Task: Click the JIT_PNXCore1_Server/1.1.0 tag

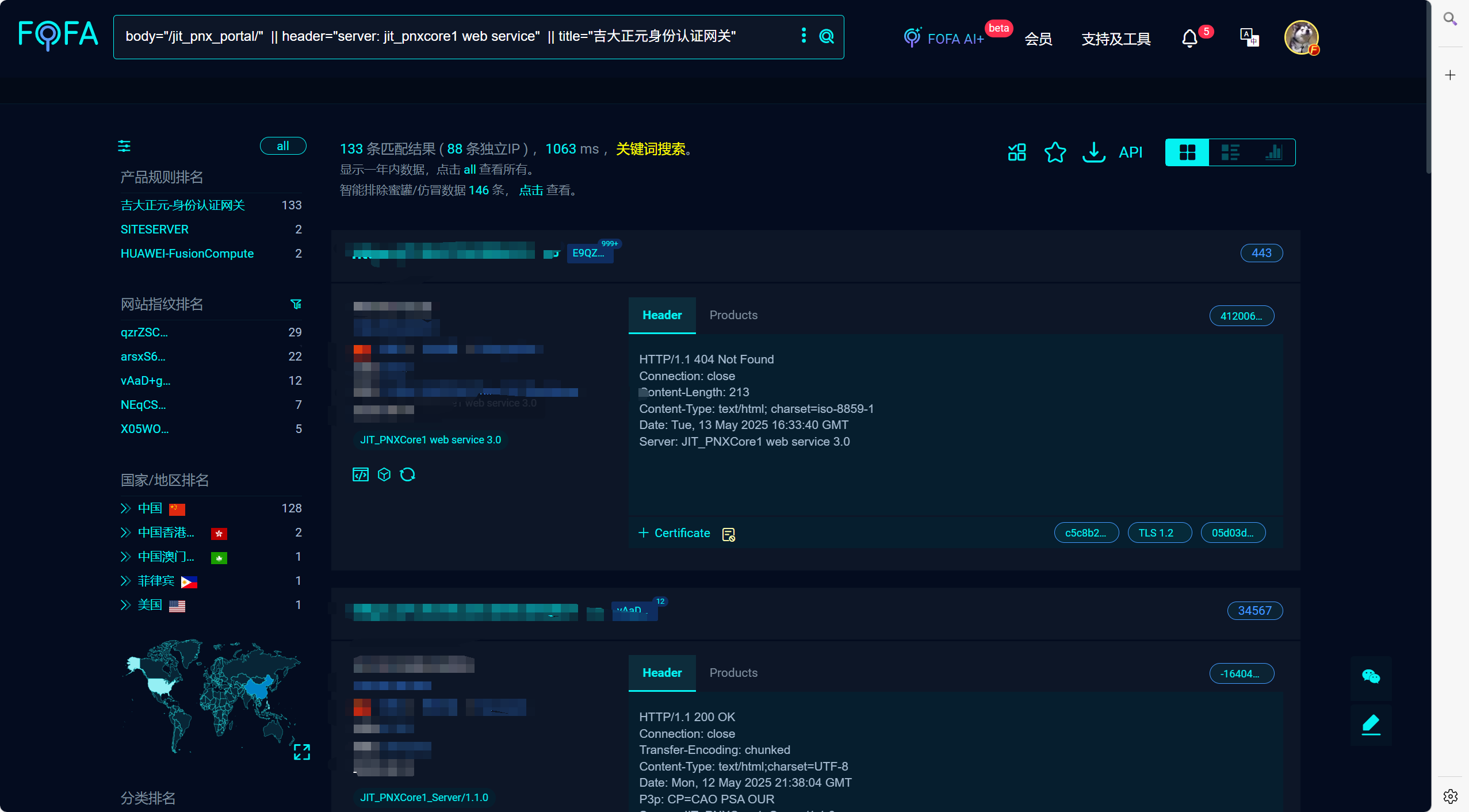Action: [x=424, y=798]
